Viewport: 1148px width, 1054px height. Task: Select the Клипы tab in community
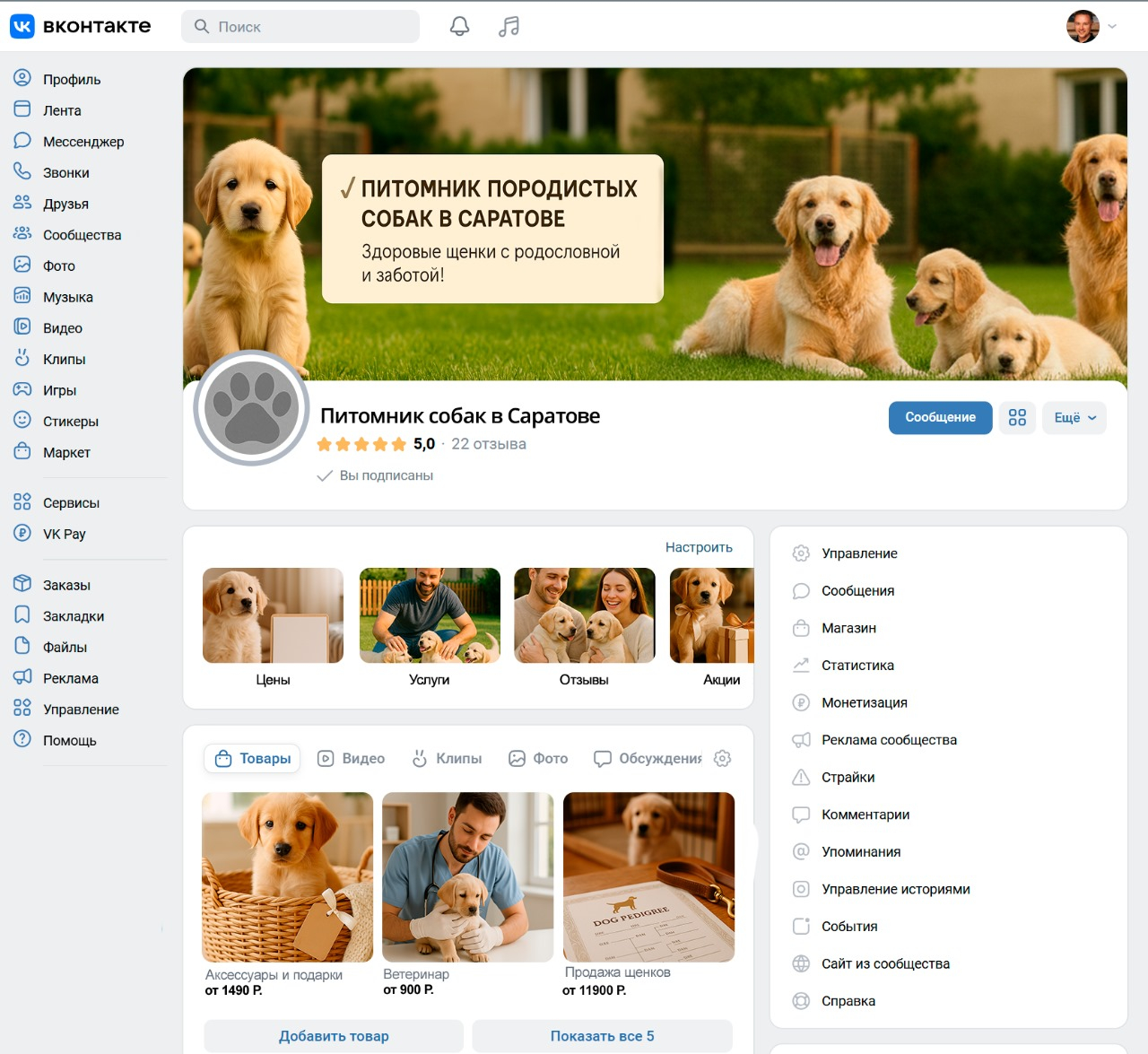click(x=447, y=759)
